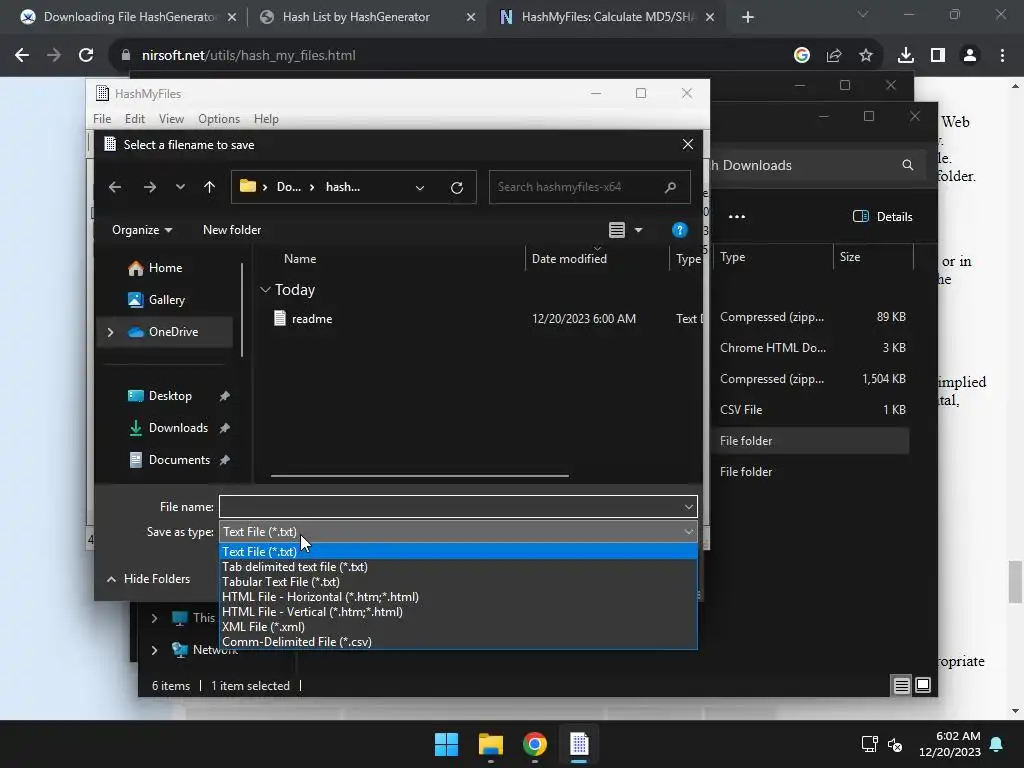The image size is (1024, 768).
Task: Bookmark this page star icon
Action: 866,56
